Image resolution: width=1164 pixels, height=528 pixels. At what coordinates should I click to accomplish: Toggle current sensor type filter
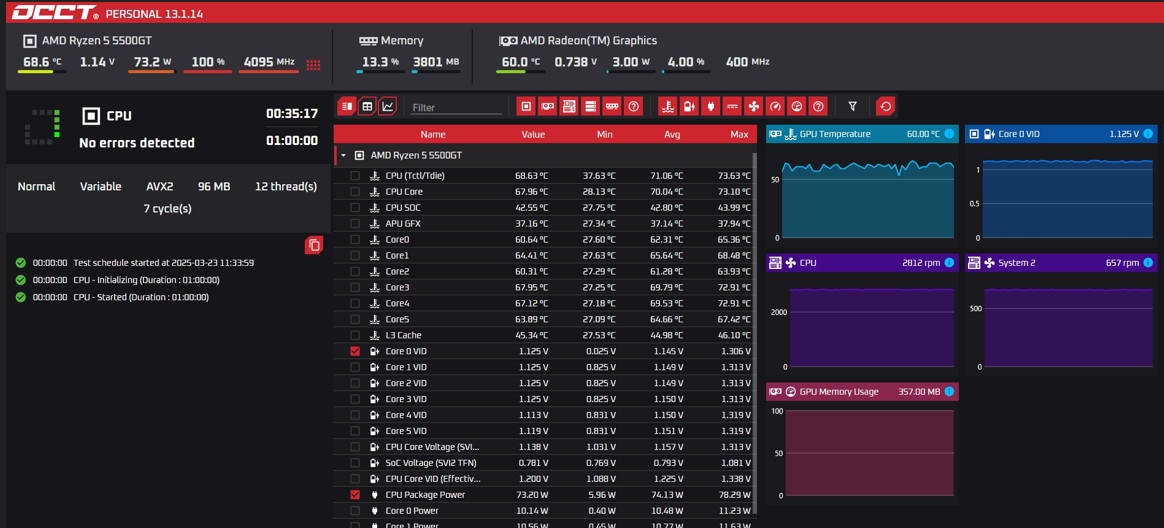click(732, 107)
